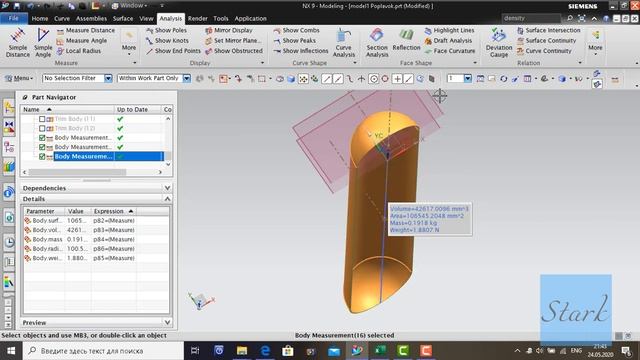The height and width of the screenshot is (360, 640).
Task: Click Show Combs
Action: tap(297, 31)
